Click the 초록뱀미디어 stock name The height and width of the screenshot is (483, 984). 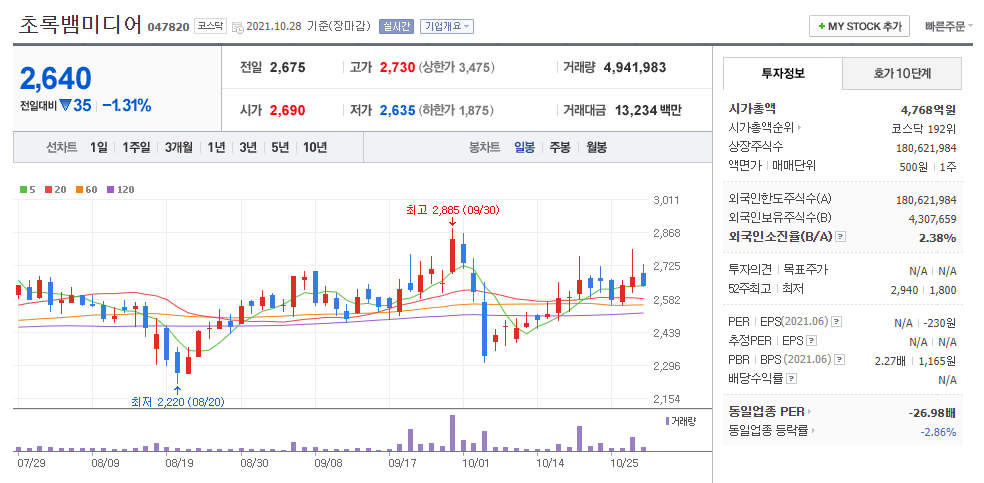click(x=80, y=25)
